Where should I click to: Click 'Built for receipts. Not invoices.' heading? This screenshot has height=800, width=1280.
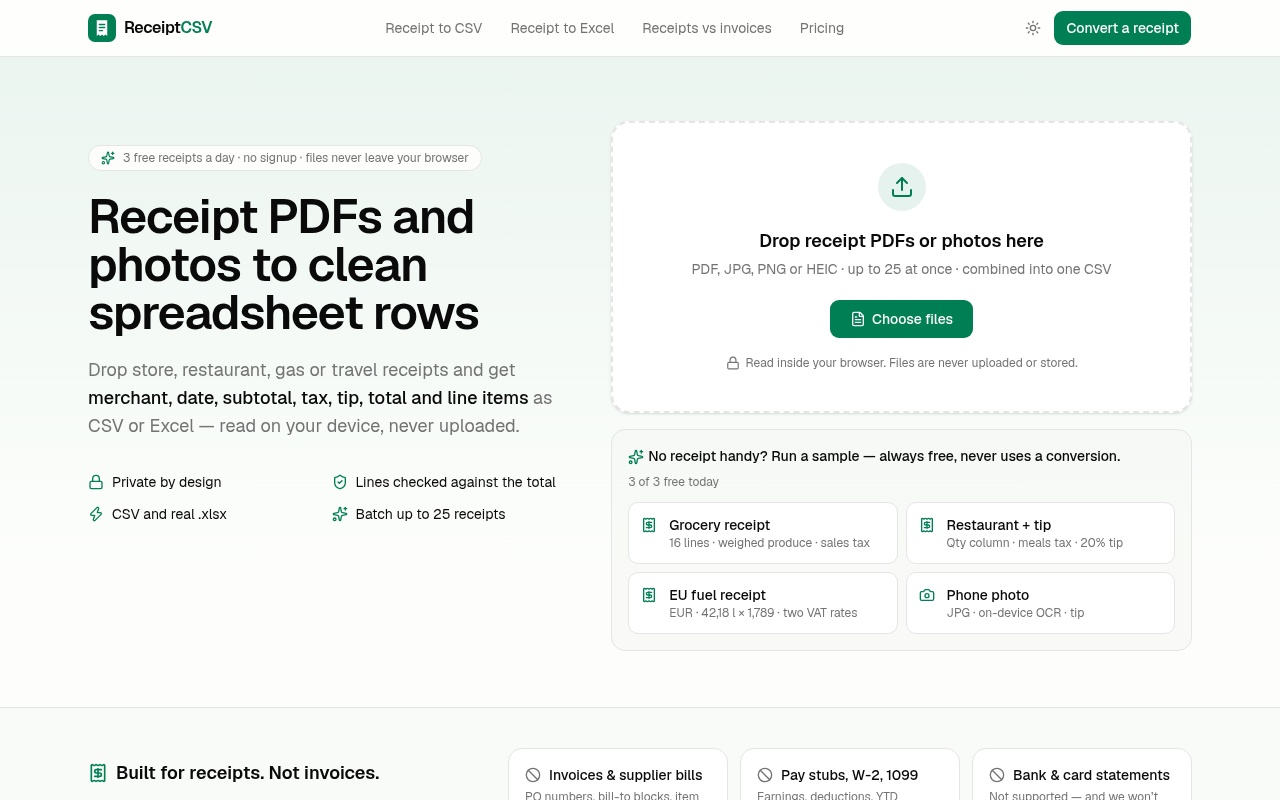coord(248,773)
